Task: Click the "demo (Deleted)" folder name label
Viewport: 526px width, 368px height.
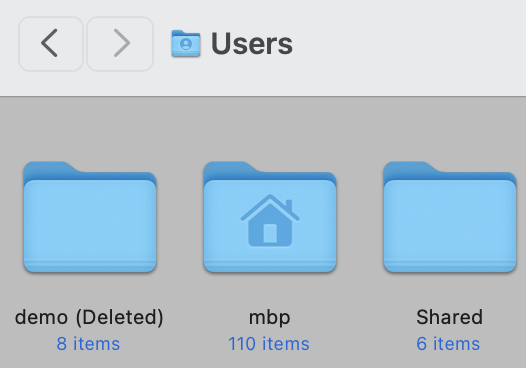Action: (89, 317)
